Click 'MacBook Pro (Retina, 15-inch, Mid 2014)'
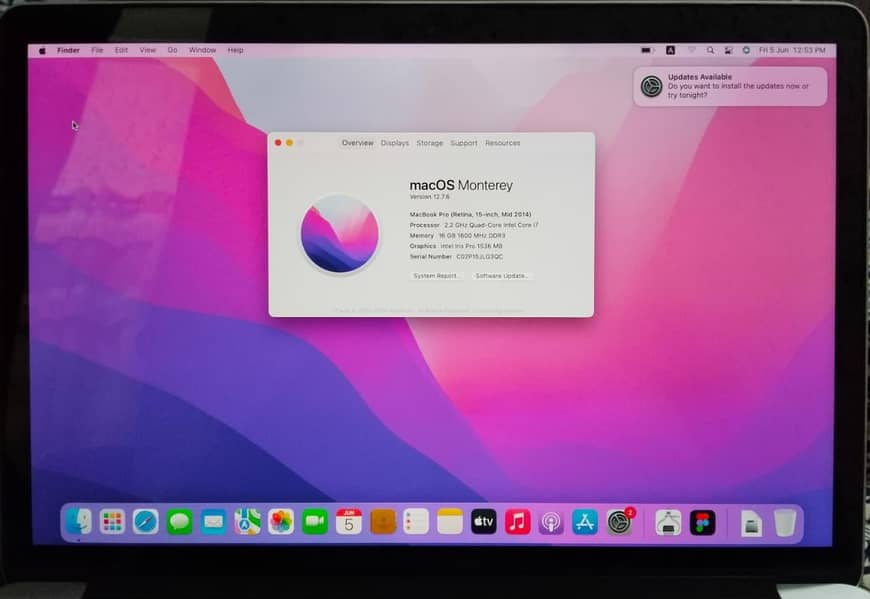The width and height of the screenshot is (870, 599). pos(471,214)
